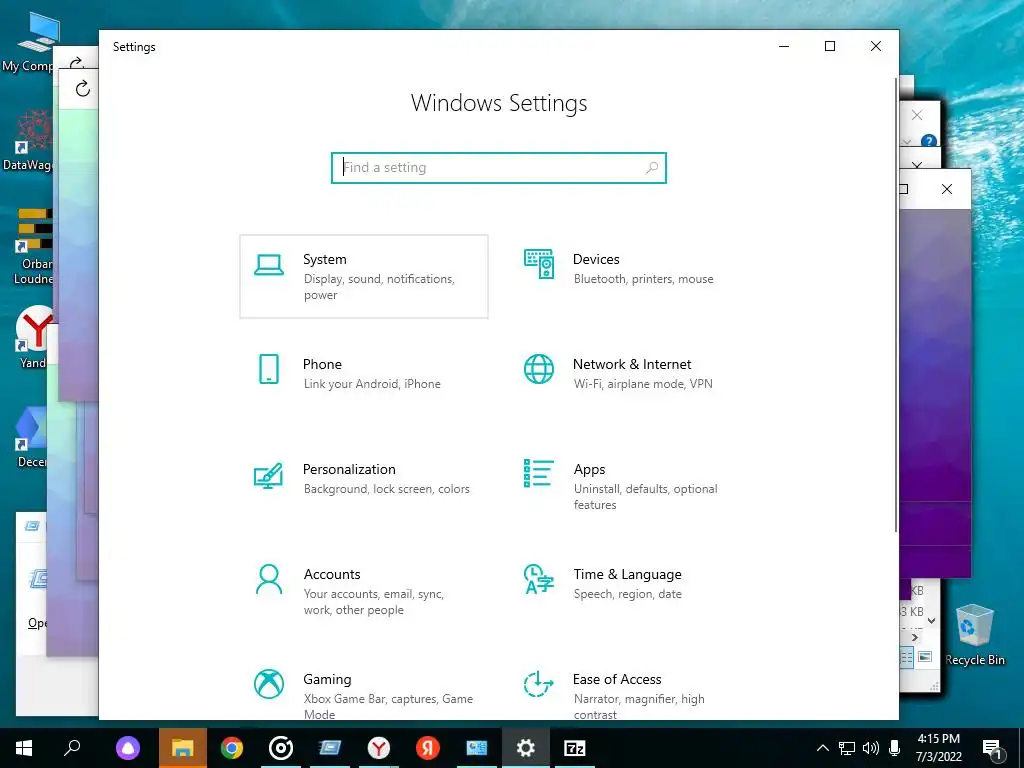Viewport: 1024px width, 768px height.
Task: Open the network icon in system tray
Action: pyautogui.click(x=847, y=748)
